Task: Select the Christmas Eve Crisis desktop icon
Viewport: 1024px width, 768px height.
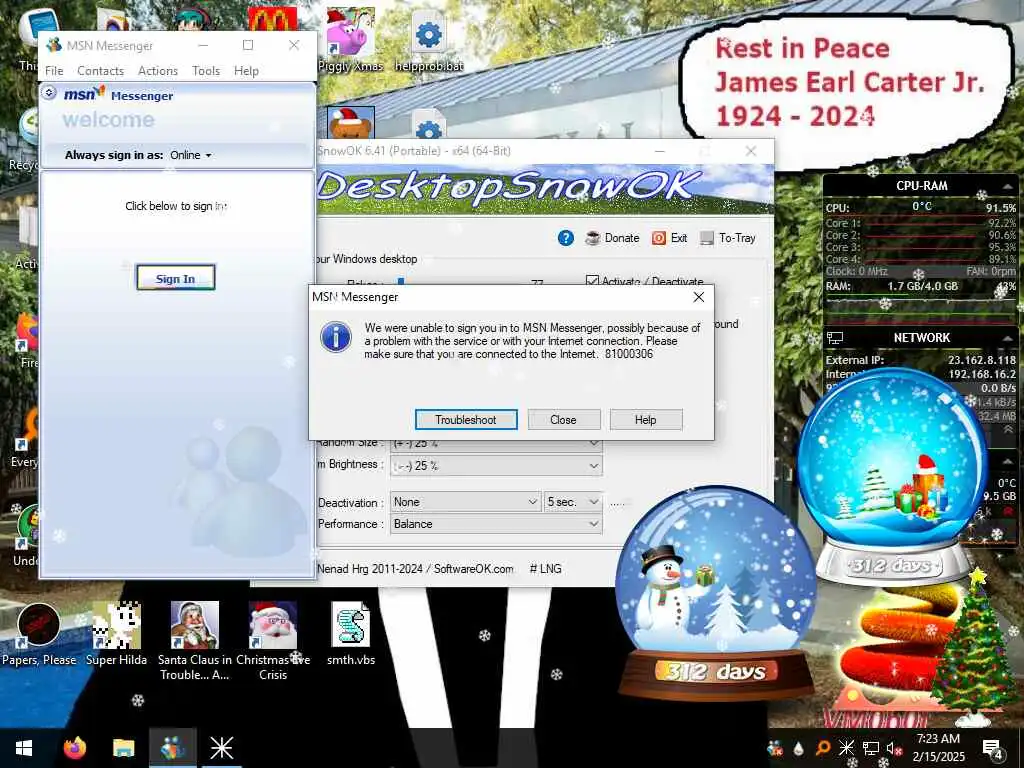Action: (273, 641)
